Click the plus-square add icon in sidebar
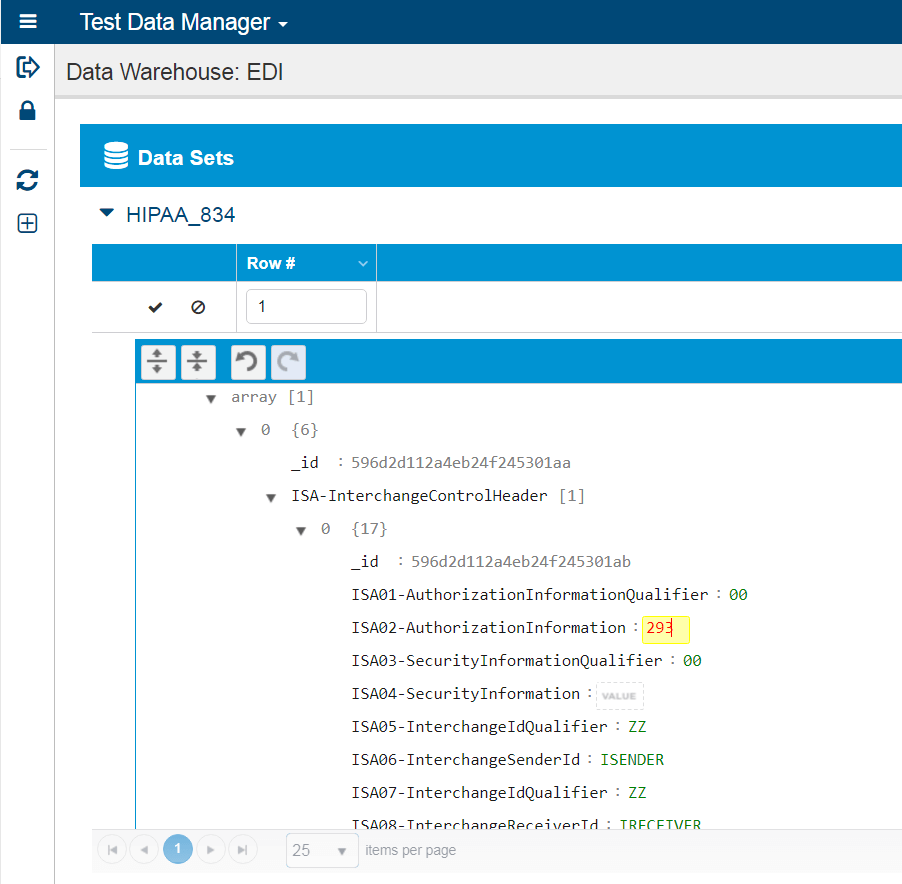 28,224
